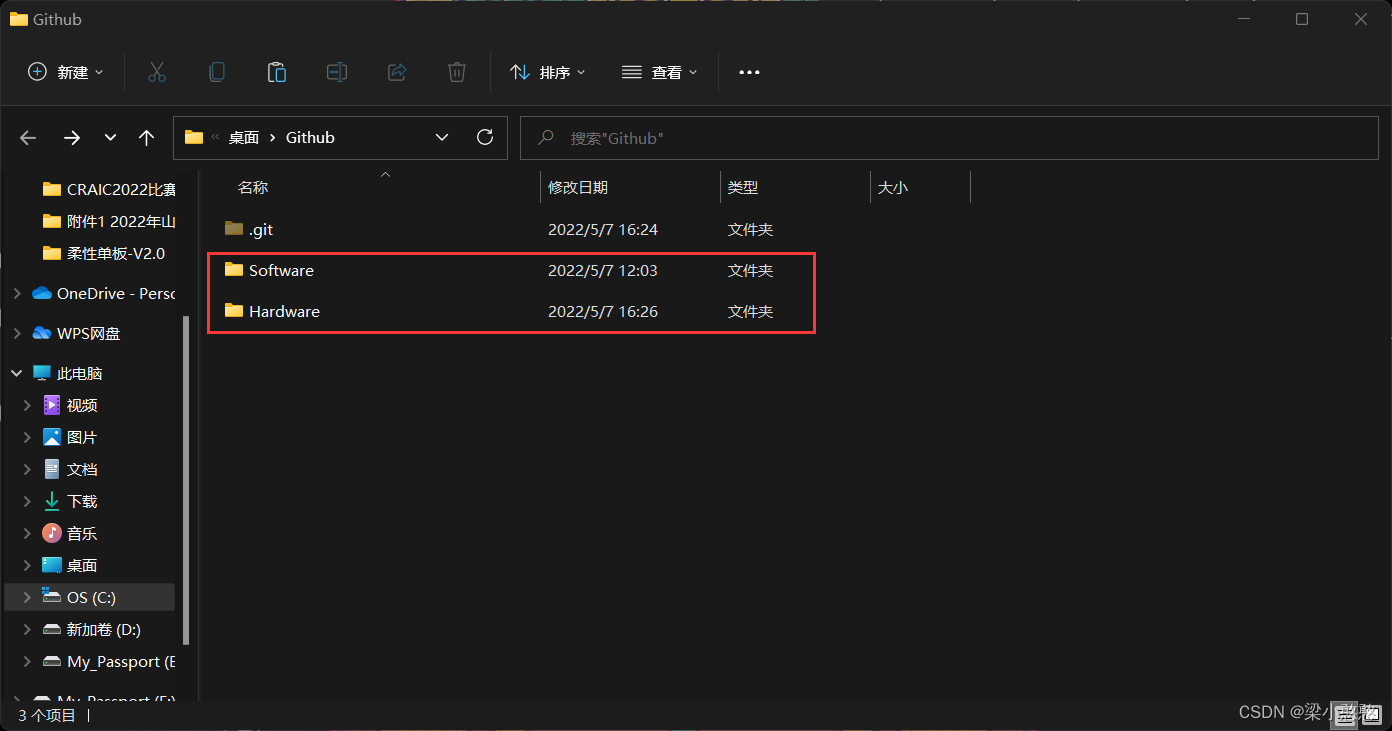This screenshot has width=1392, height=731.
Task: Click the Hardware folder icon
Action: click(234, 311)
